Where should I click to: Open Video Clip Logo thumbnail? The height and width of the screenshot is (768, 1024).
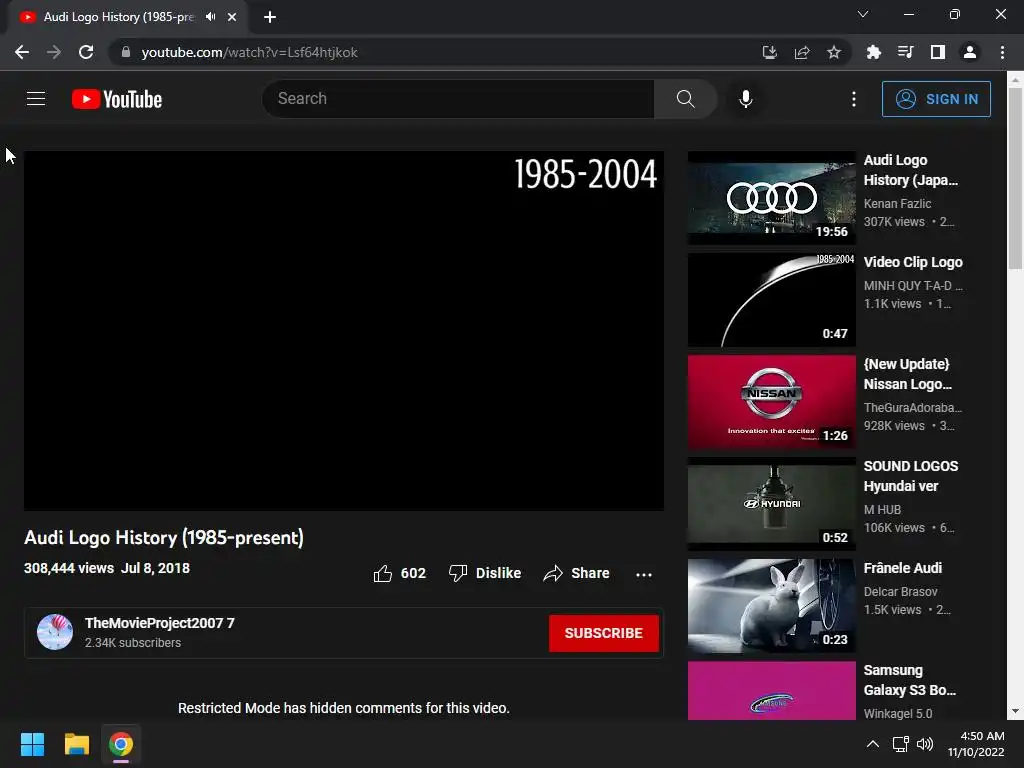click(x=771, y=300)
